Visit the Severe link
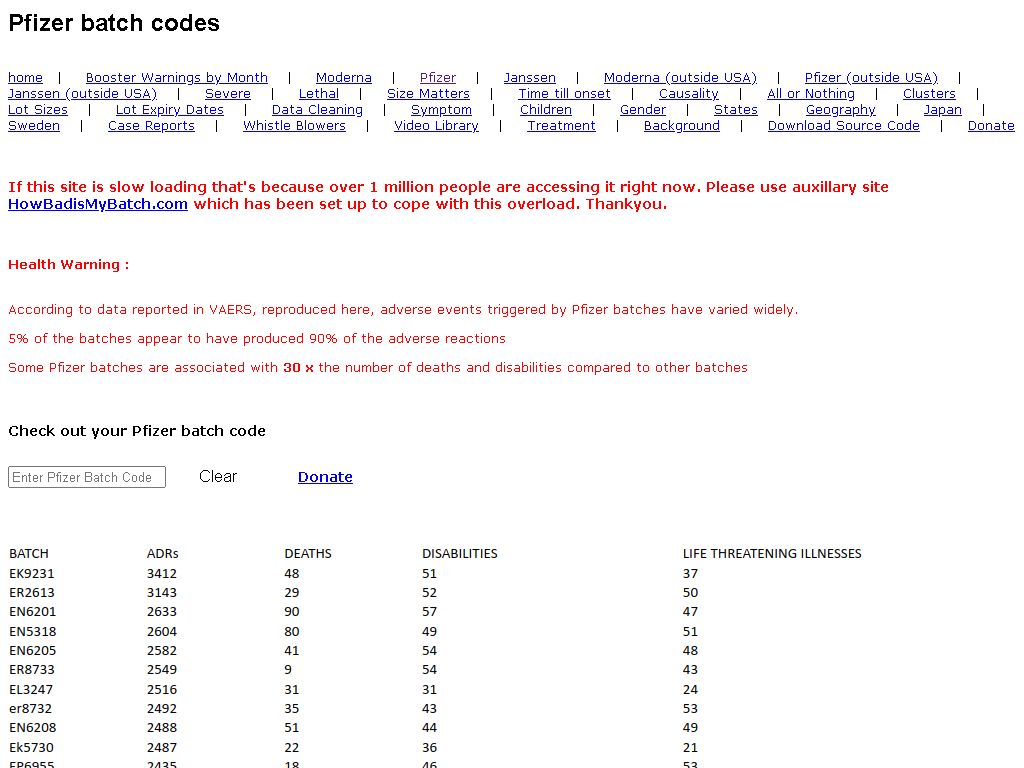Screen dimensions: 1024x768 pyautogui.click(x=228, y=93)
